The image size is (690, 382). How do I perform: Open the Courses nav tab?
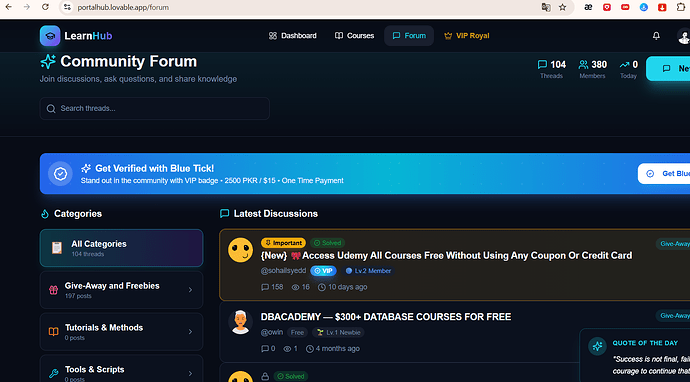355,36
